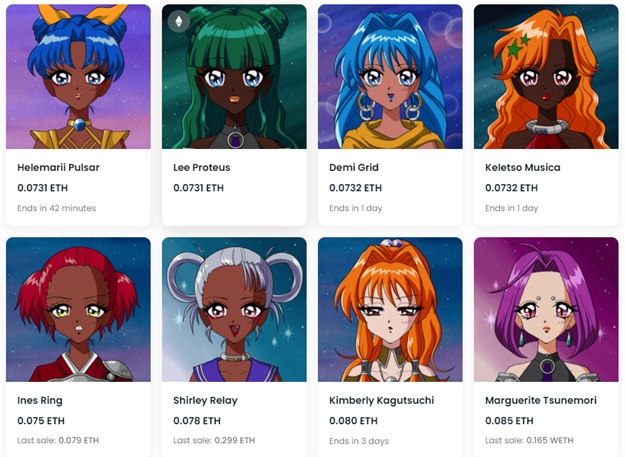Open the Ines Ring artwork thumbnail
The height and width of the screenshot is (457, 626).
(x=78, y=309)
